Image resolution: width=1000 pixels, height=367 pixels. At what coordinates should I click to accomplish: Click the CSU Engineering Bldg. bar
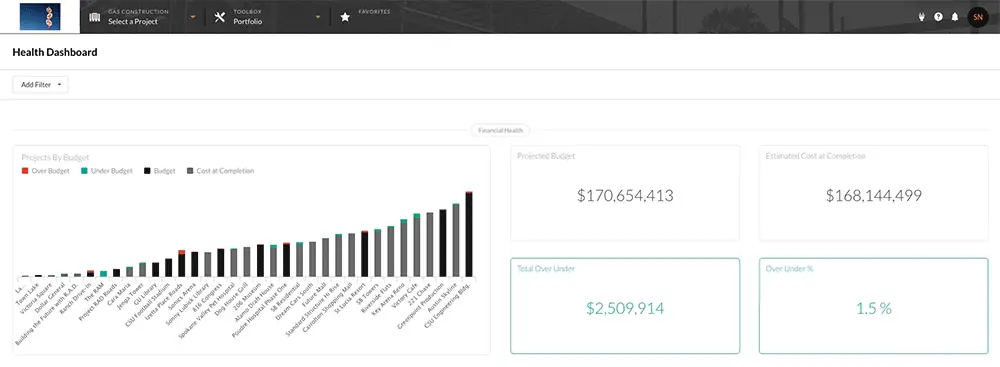469,234
